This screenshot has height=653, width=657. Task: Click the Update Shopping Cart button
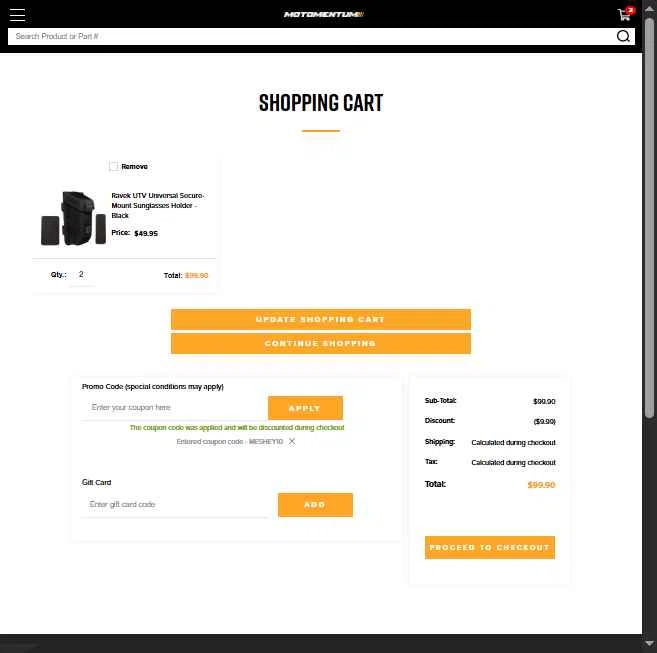[x=321, y=319]
